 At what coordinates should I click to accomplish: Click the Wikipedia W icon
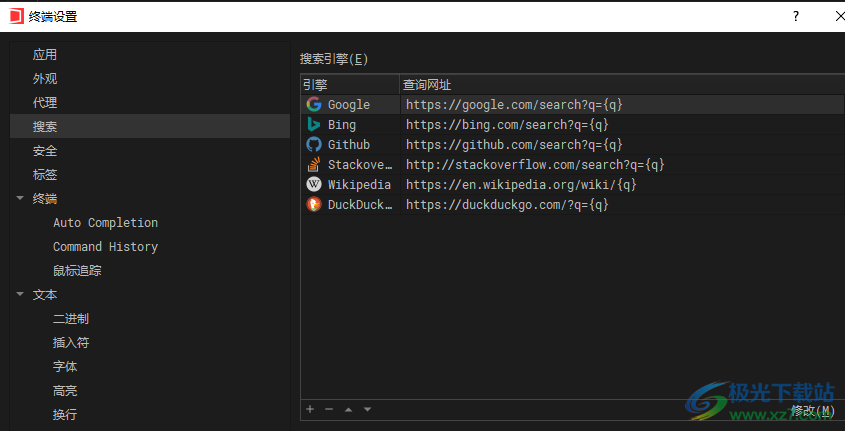coord(314,184)
